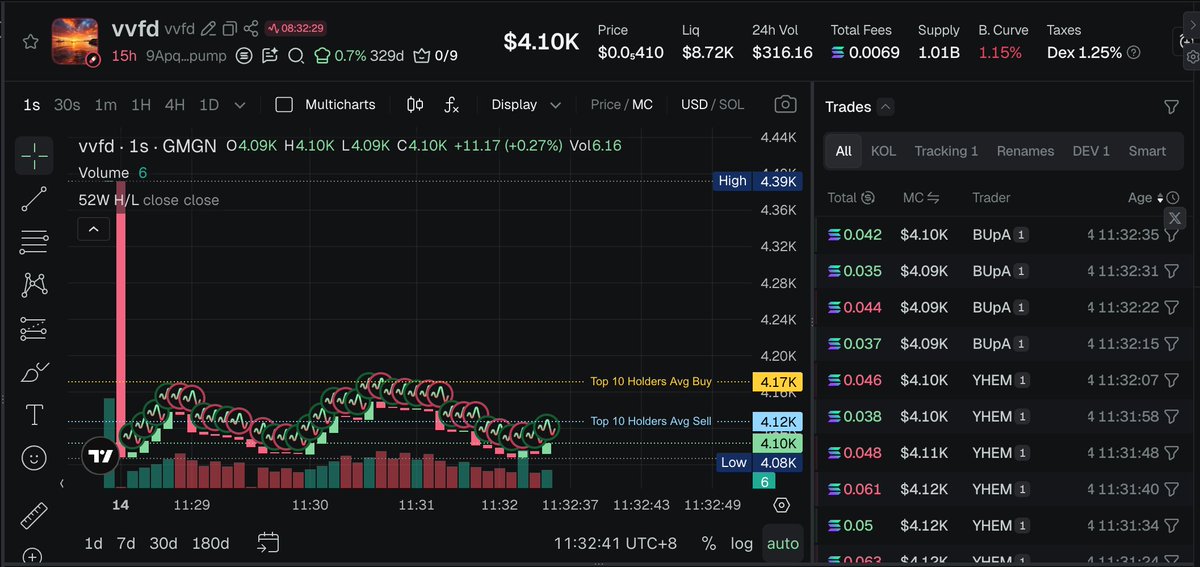1200x567 pixels.
Task: Enable the Multicharts checkbox
Action: tap(284, 104)
